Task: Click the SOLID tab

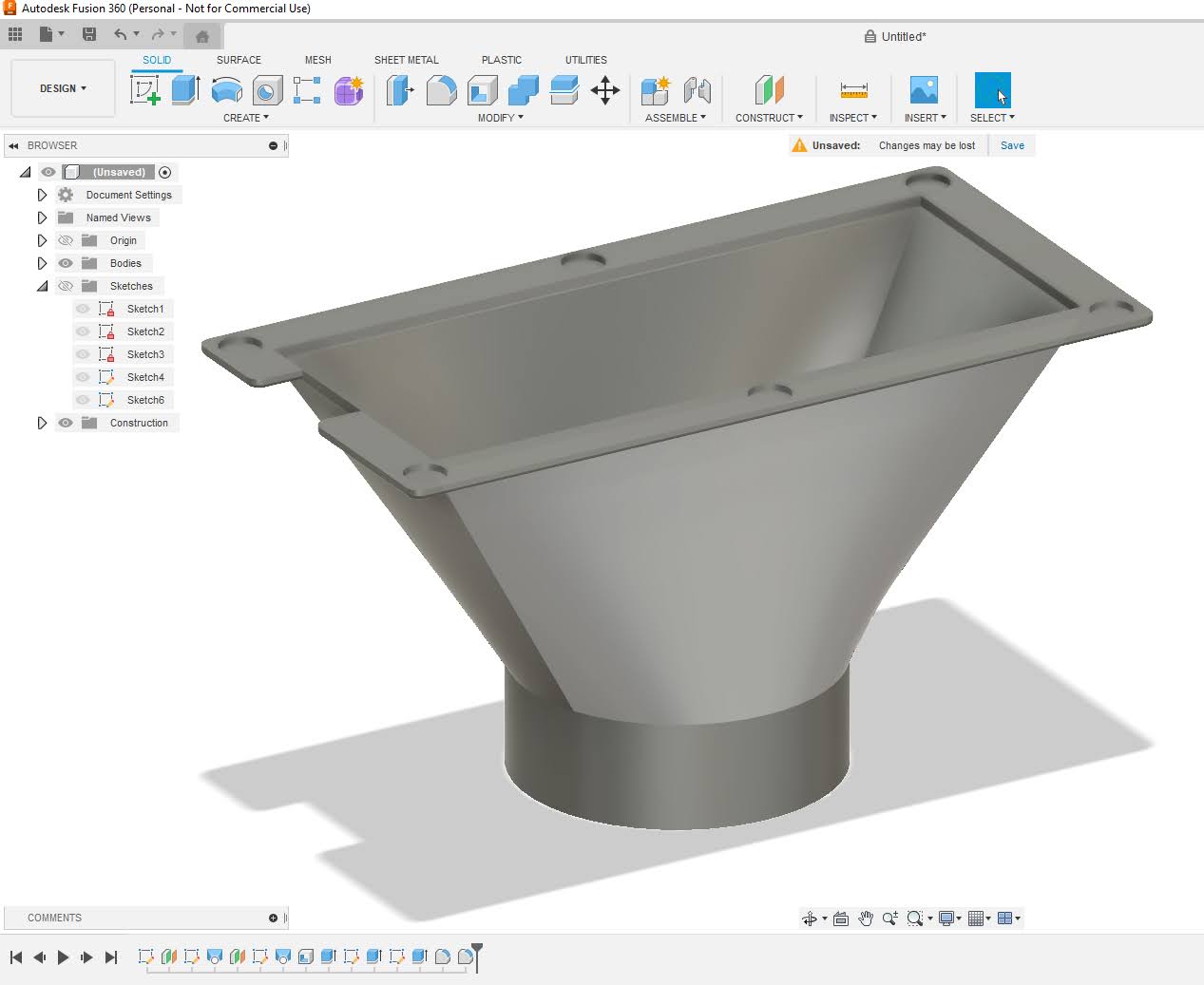Action: [157, 60]
